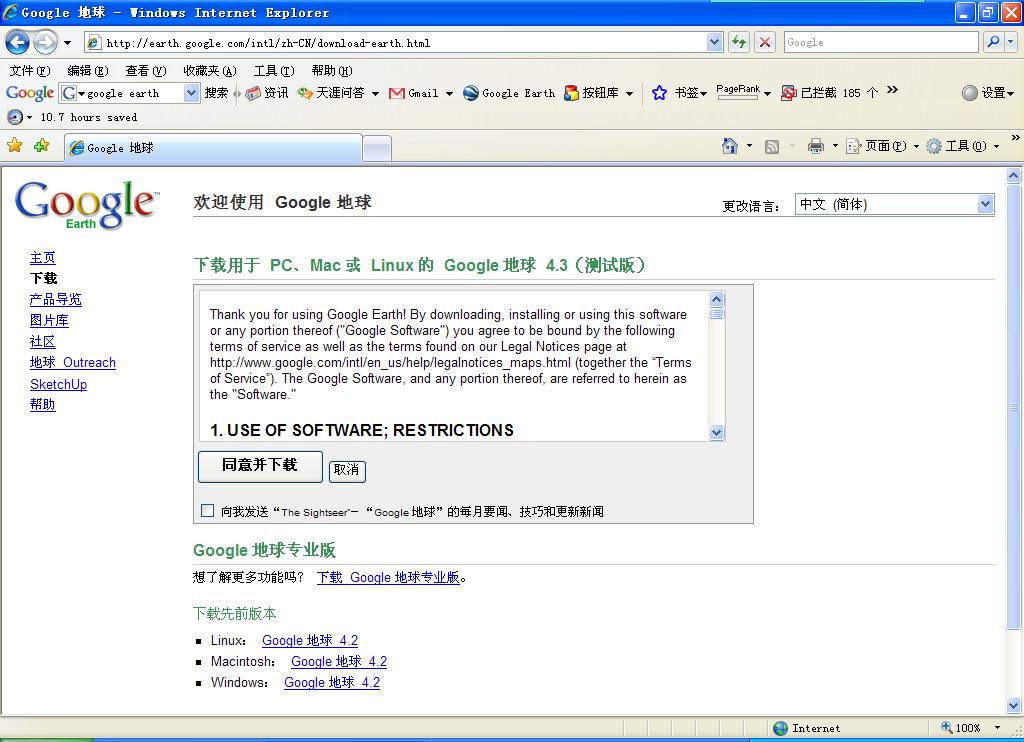Image resolution: width=1024 pixels, height=742 pixels.
Task: Click the 取消 cancel button
Action: tap(347, 470)
